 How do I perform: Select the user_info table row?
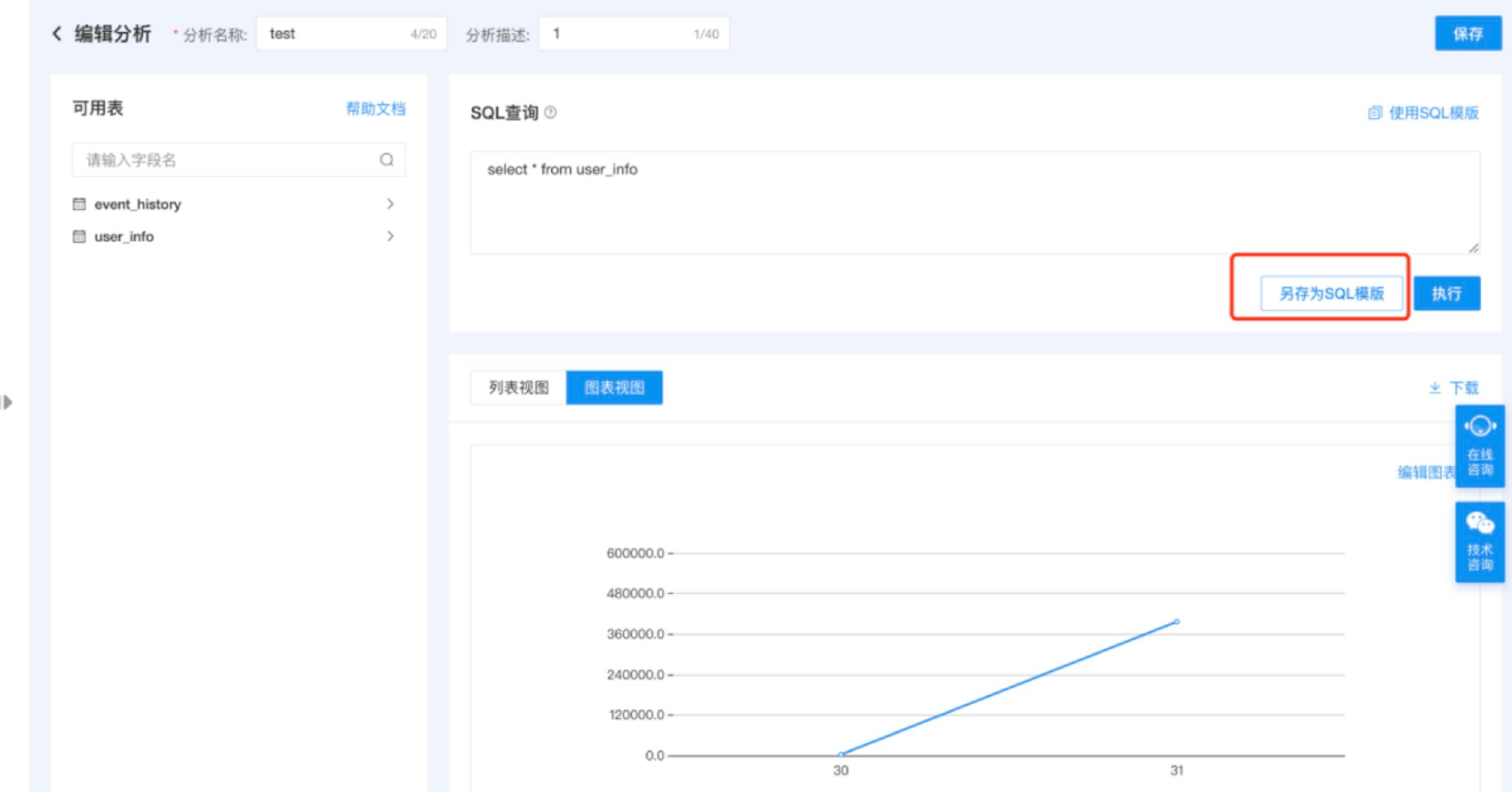coord(235,236)
